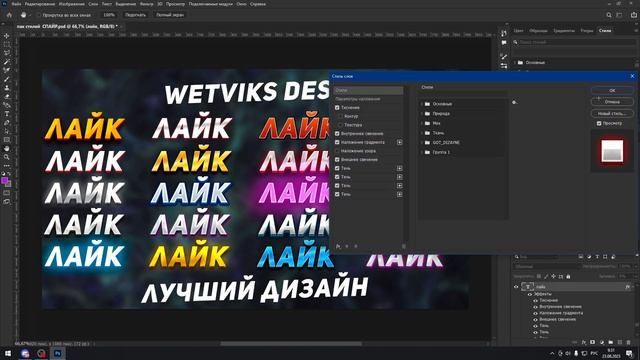Viewport: 640px width, 360px height.
Task: Click the OK button
Action: coord(612,90)
